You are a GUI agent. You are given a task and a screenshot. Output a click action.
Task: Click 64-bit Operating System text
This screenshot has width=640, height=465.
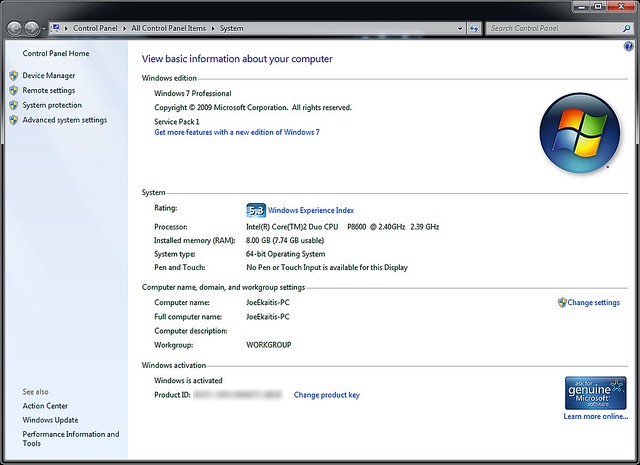[x=285, y=254]
